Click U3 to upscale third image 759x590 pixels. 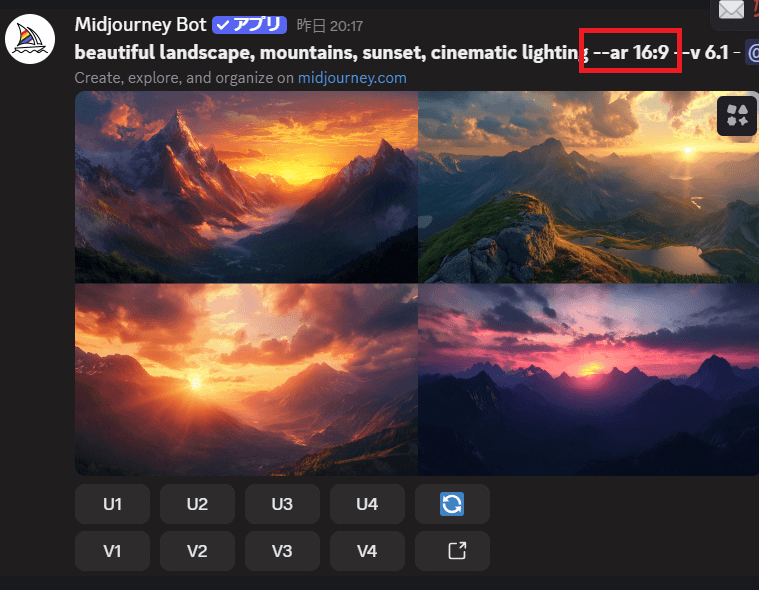tap(282, 504)
